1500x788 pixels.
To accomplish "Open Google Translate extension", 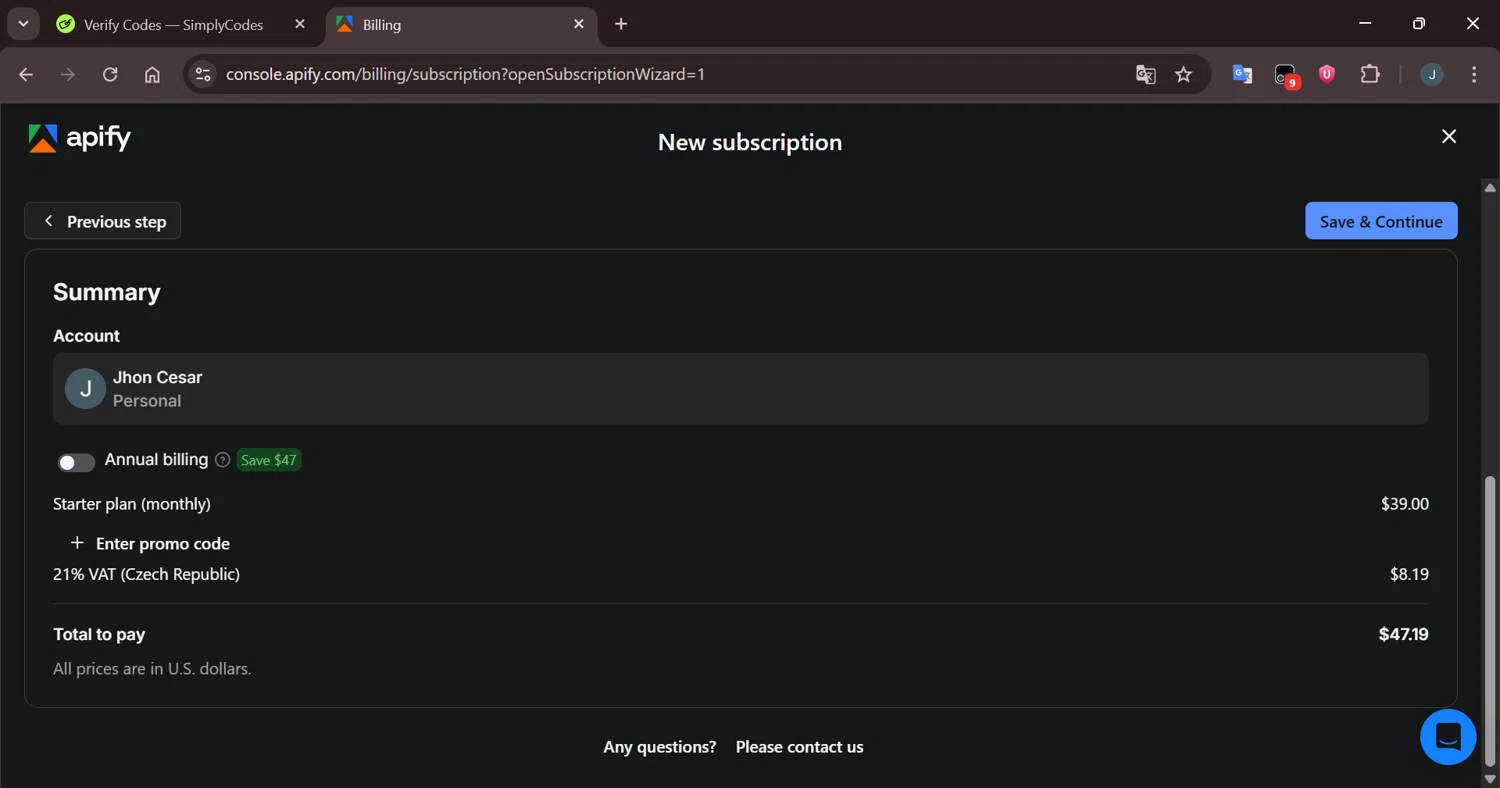I will [x=1243, y=74].
